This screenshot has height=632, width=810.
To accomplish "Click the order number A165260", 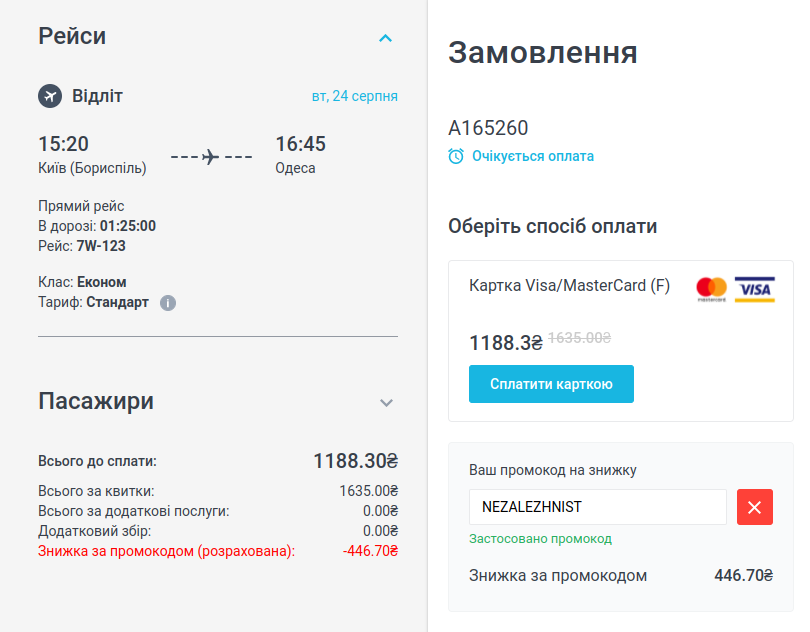I will click(x=488, y=128).
